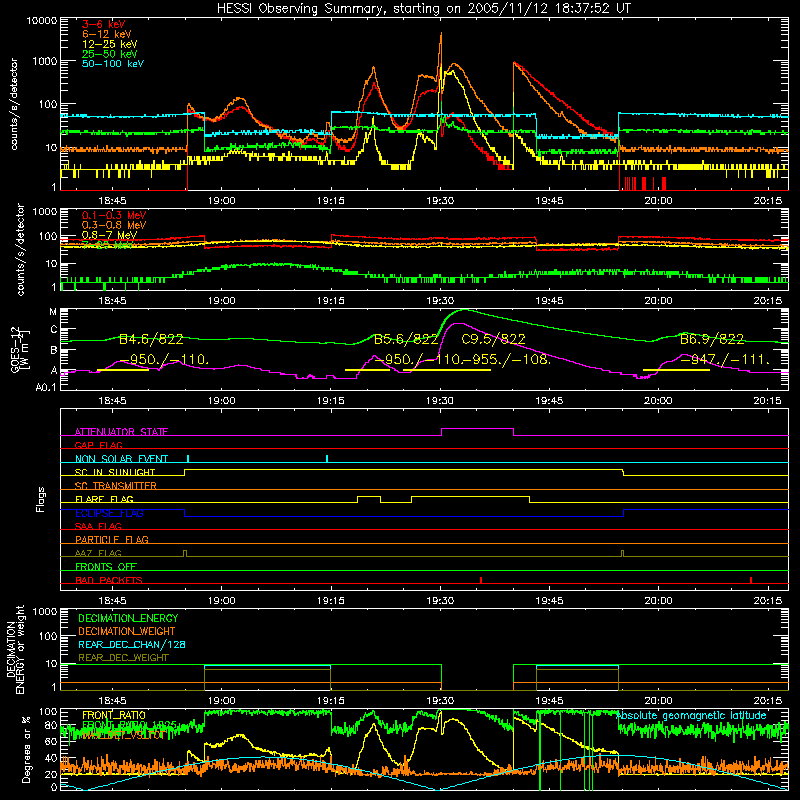800x800 pixels.
Task: Click the 0.1-0.3 MeV legend entry
Action: [x=113, y=215]
